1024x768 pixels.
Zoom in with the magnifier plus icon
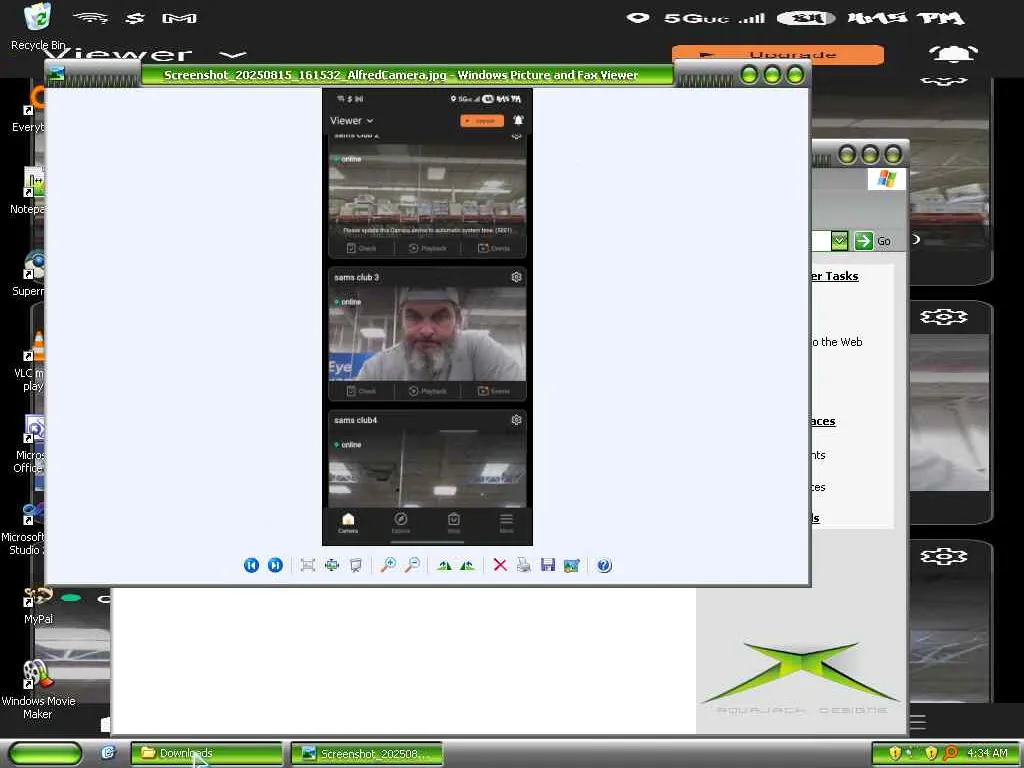point(388,565)
